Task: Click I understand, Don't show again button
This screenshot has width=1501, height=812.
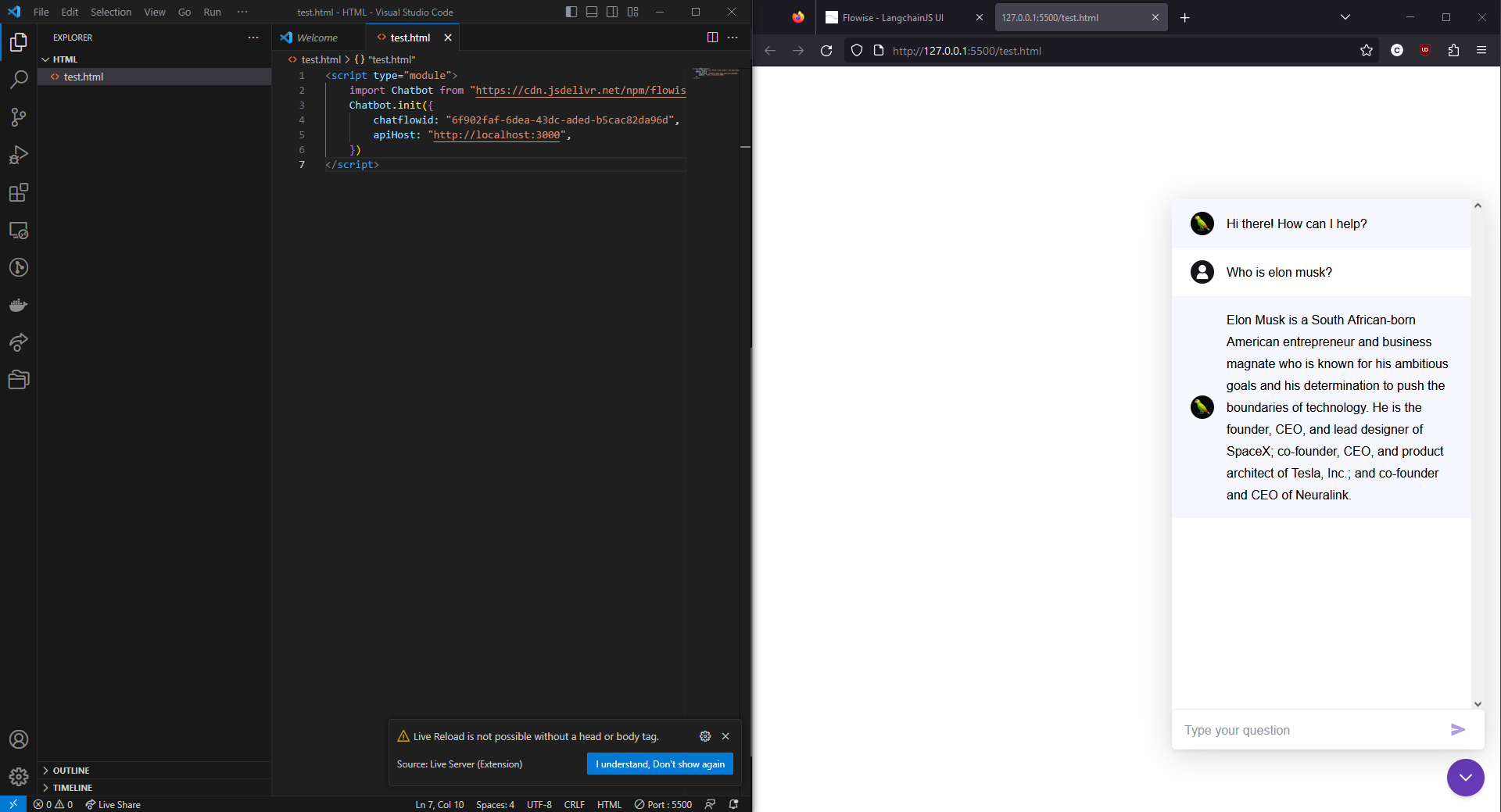Action: coord(660,764)
